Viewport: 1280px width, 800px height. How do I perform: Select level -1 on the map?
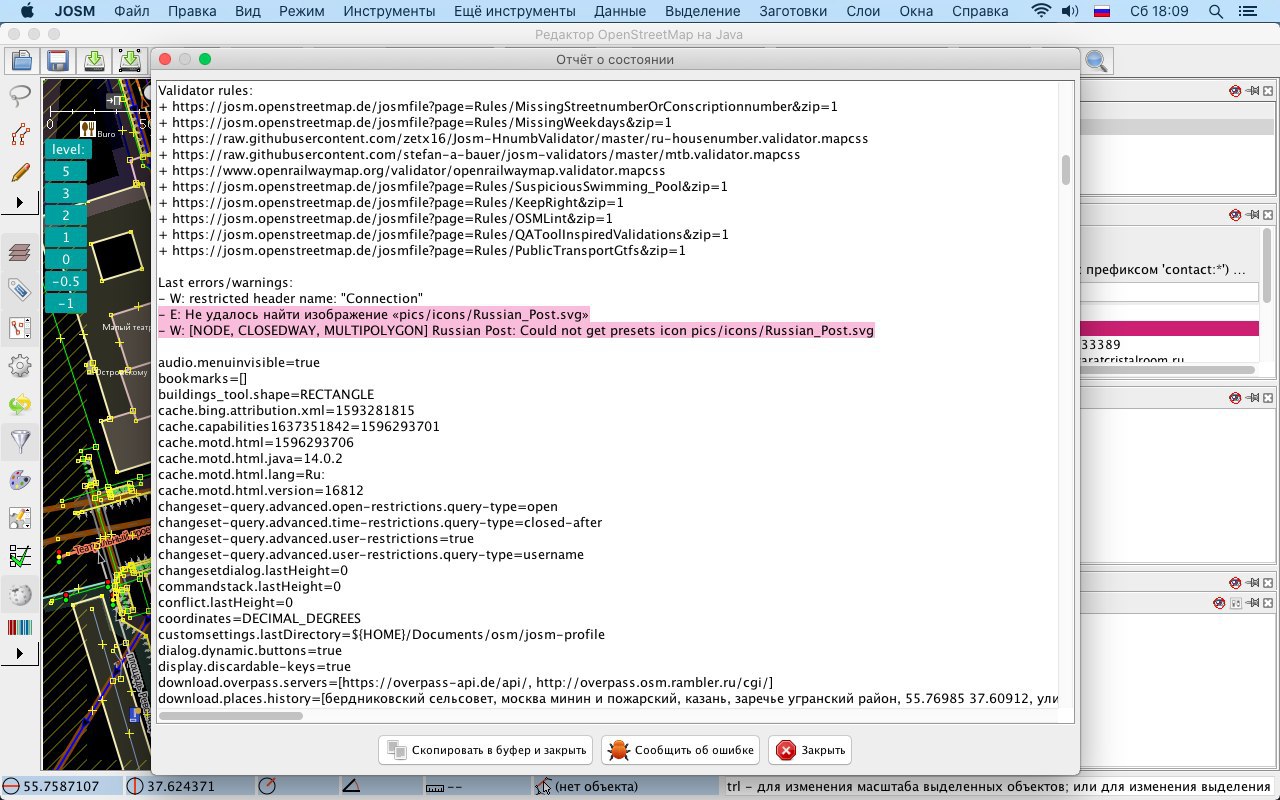coord(66,303)
